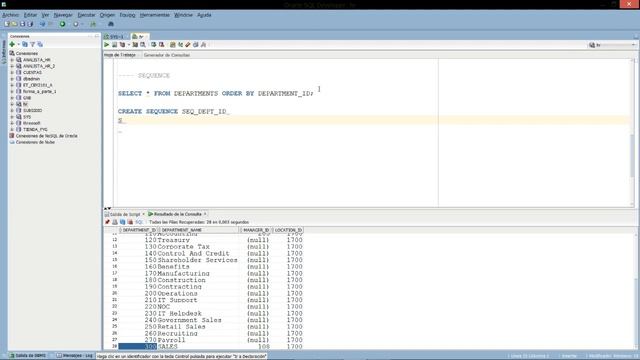Click the filter funnel icon in Conexiones panel

[32, 44]
